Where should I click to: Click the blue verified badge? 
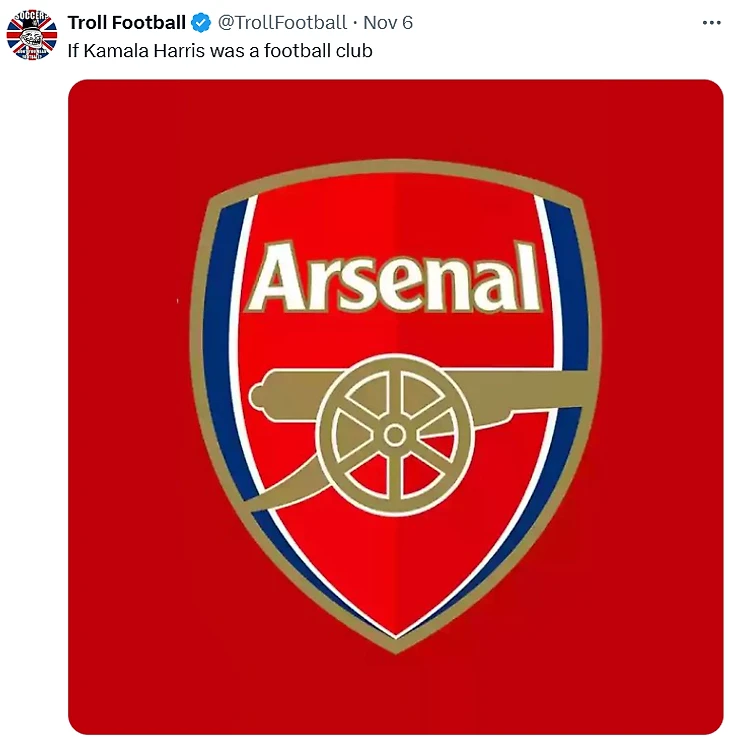click(x=201, y=22)
